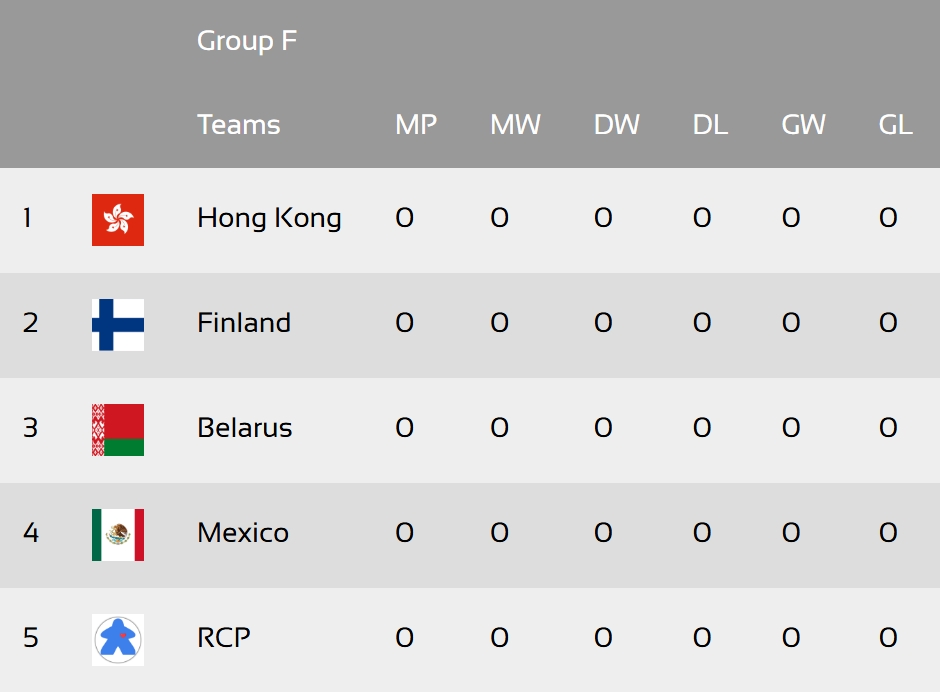Open the Finland team name

pos(244,323)
